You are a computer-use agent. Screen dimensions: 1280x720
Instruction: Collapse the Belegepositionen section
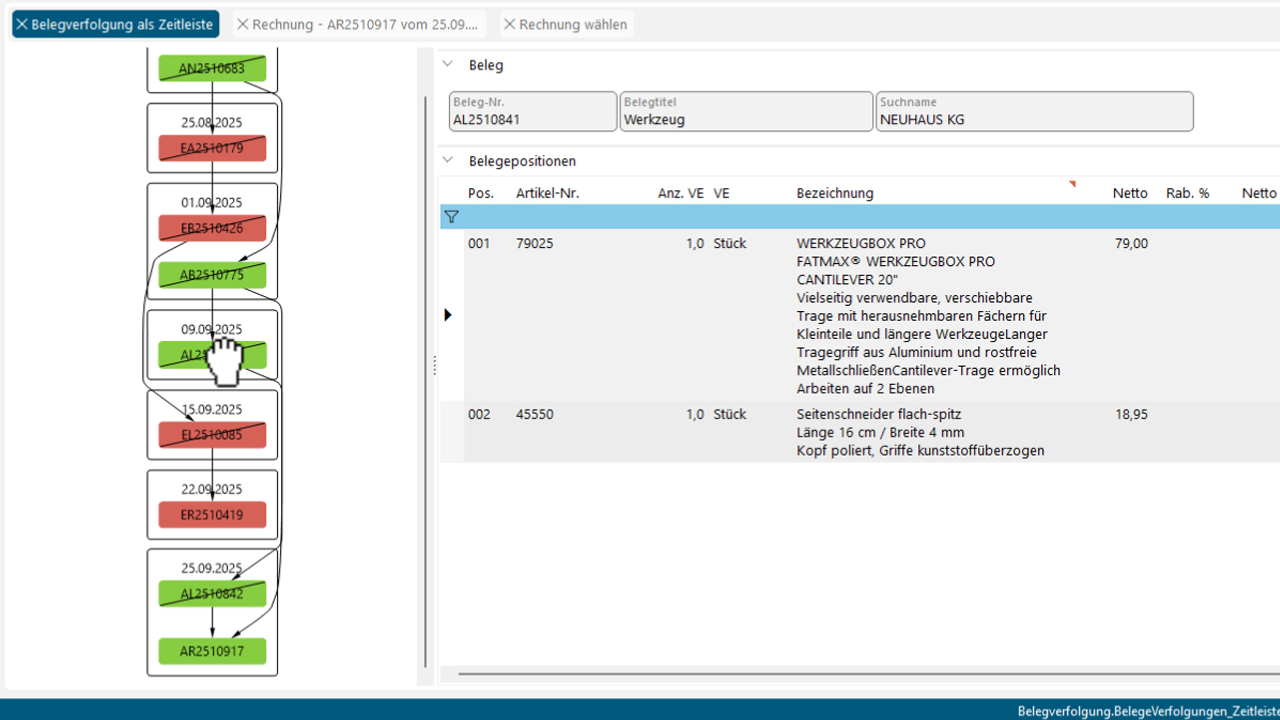(x=448, y=161)
